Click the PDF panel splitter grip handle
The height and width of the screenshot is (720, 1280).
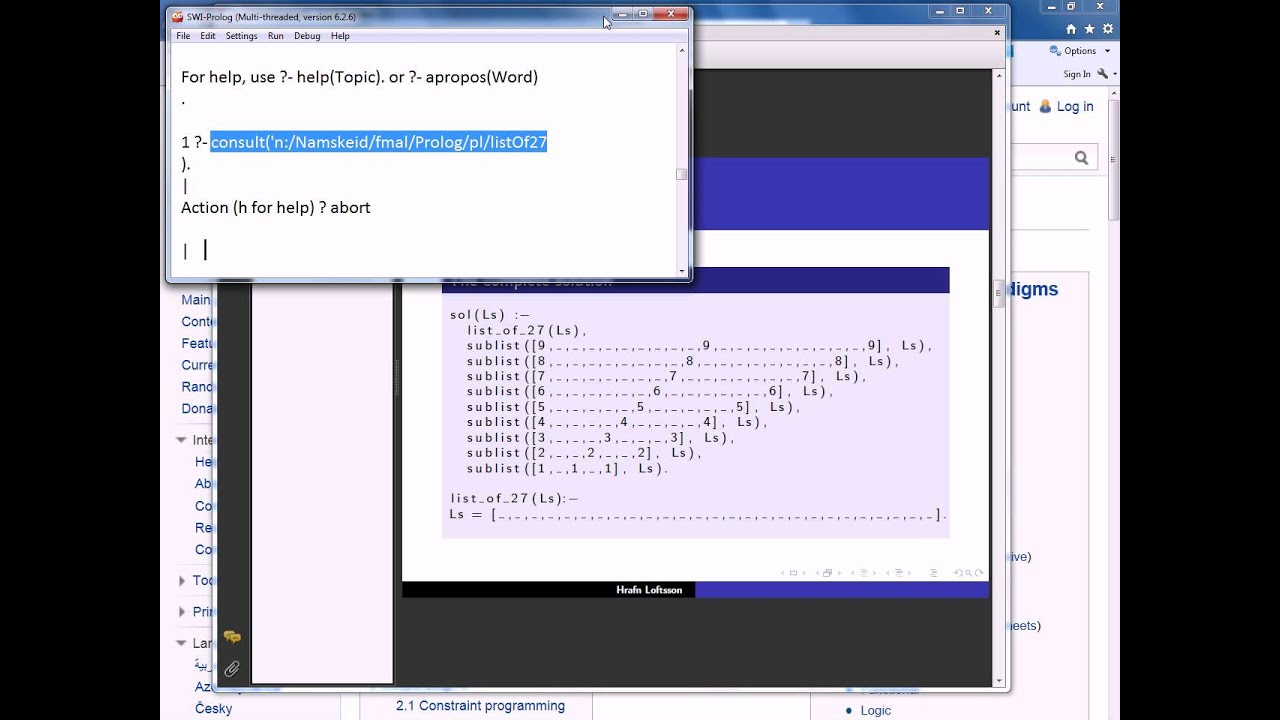(x=396, y=377)
